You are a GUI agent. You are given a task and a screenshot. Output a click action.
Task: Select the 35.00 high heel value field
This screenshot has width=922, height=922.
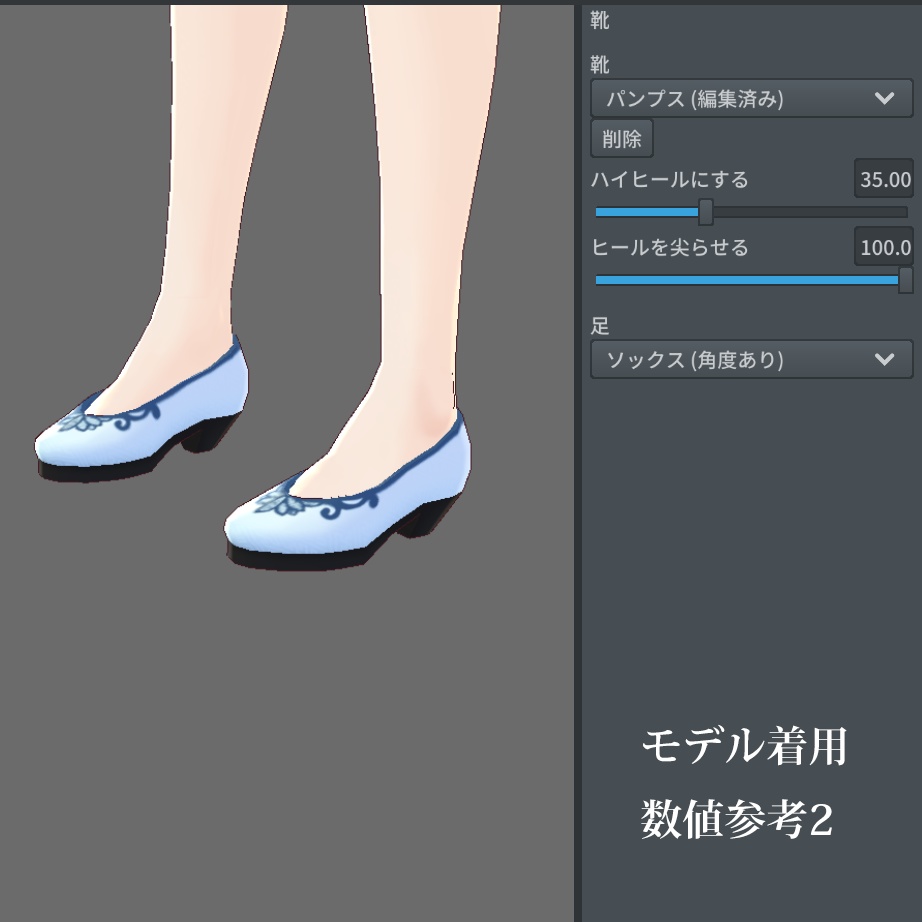click(x=884, y=179)
